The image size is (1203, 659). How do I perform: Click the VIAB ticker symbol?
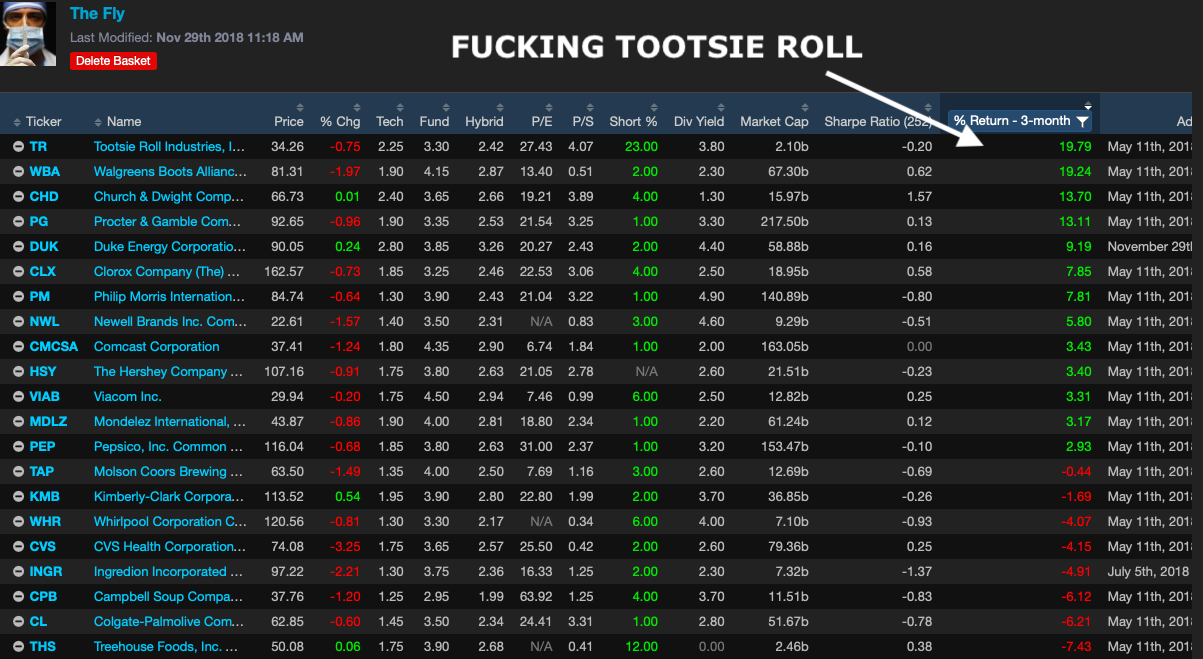click(x=45, y=396)
